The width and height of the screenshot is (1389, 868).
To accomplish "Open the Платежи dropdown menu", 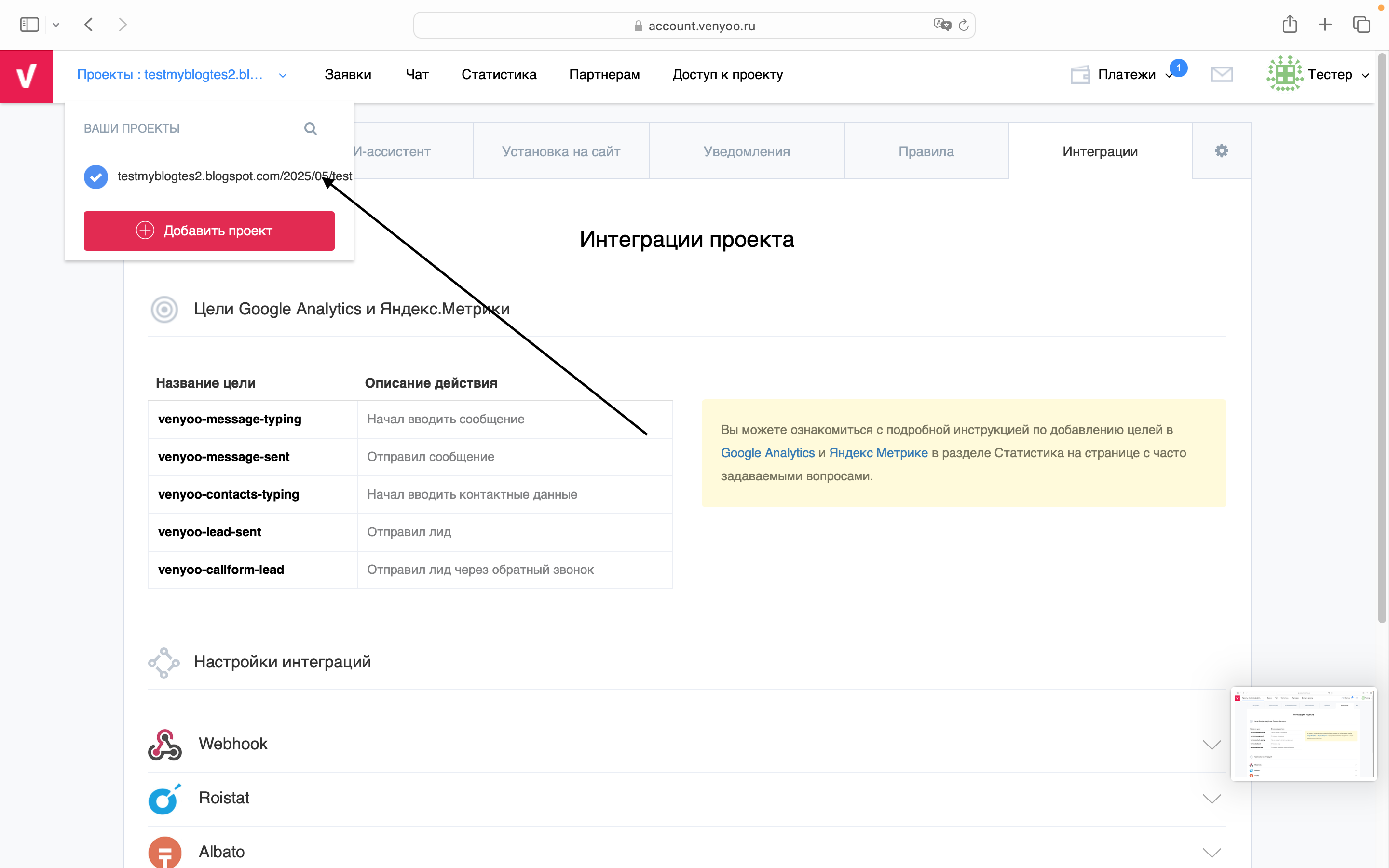I will 1127,75.
